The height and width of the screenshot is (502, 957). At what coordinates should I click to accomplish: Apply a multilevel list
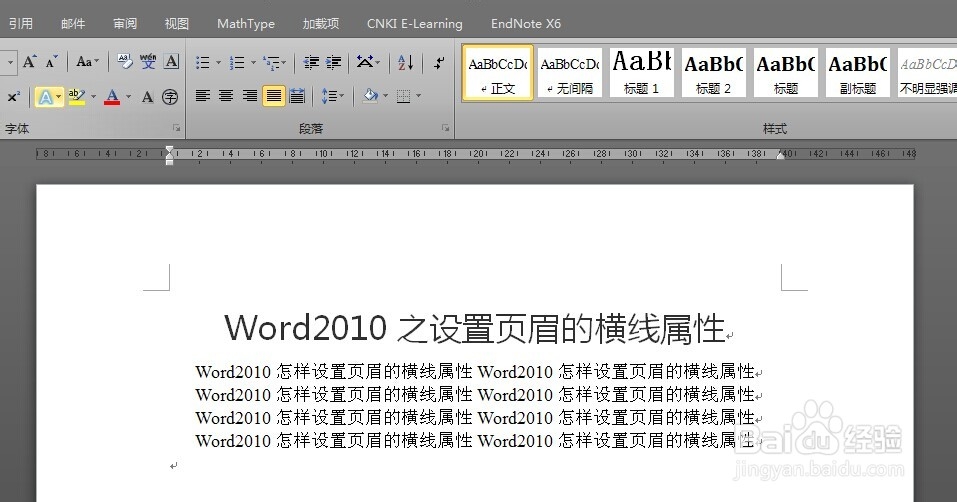coord(271,62)
